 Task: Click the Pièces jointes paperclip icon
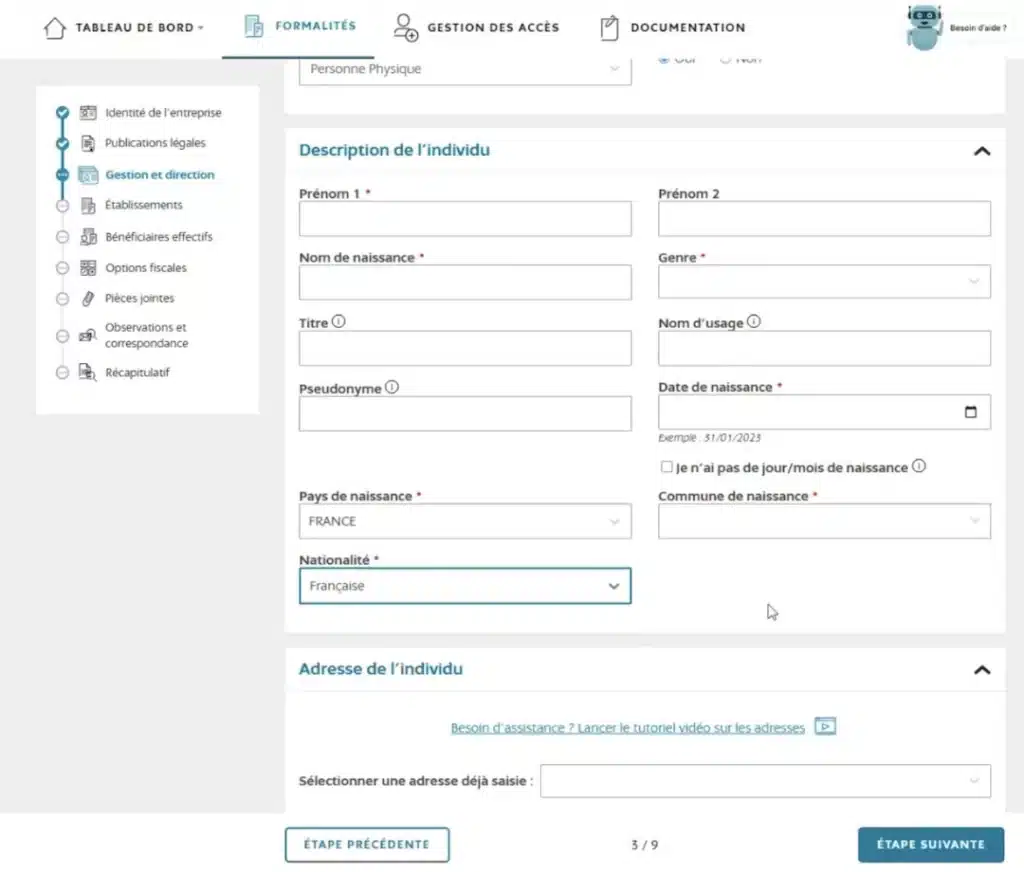coord(88,298)
